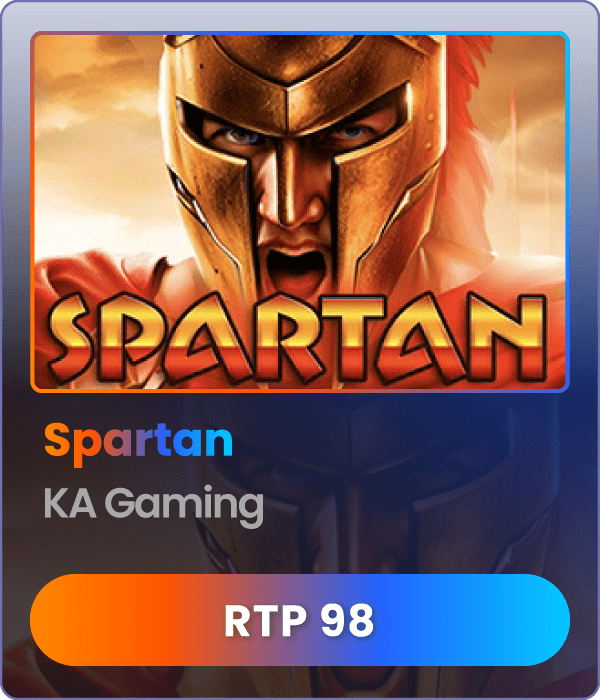Viewport: 600px width, 700px height.
Task: Click the cloudy sky in thumbnail
Action: click(94, 134)
